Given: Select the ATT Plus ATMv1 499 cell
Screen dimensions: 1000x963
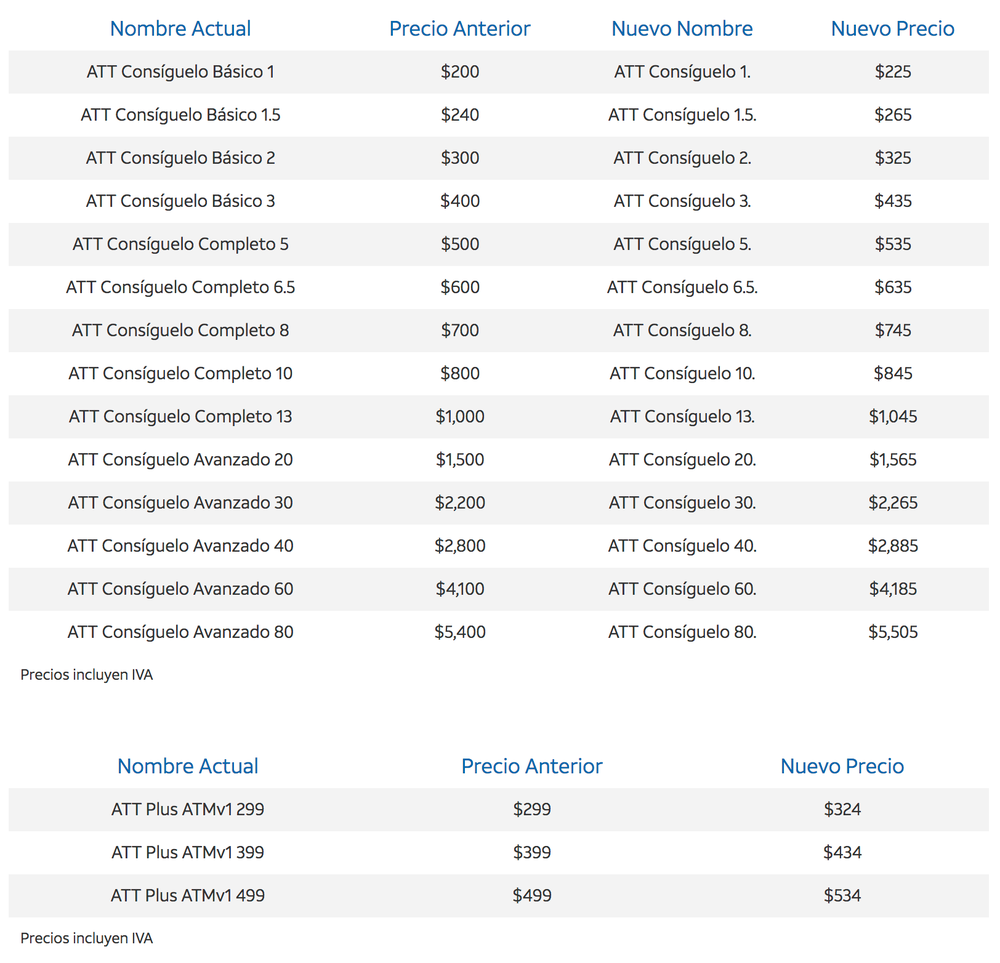Looking at the screenshot, I should 188,895.
